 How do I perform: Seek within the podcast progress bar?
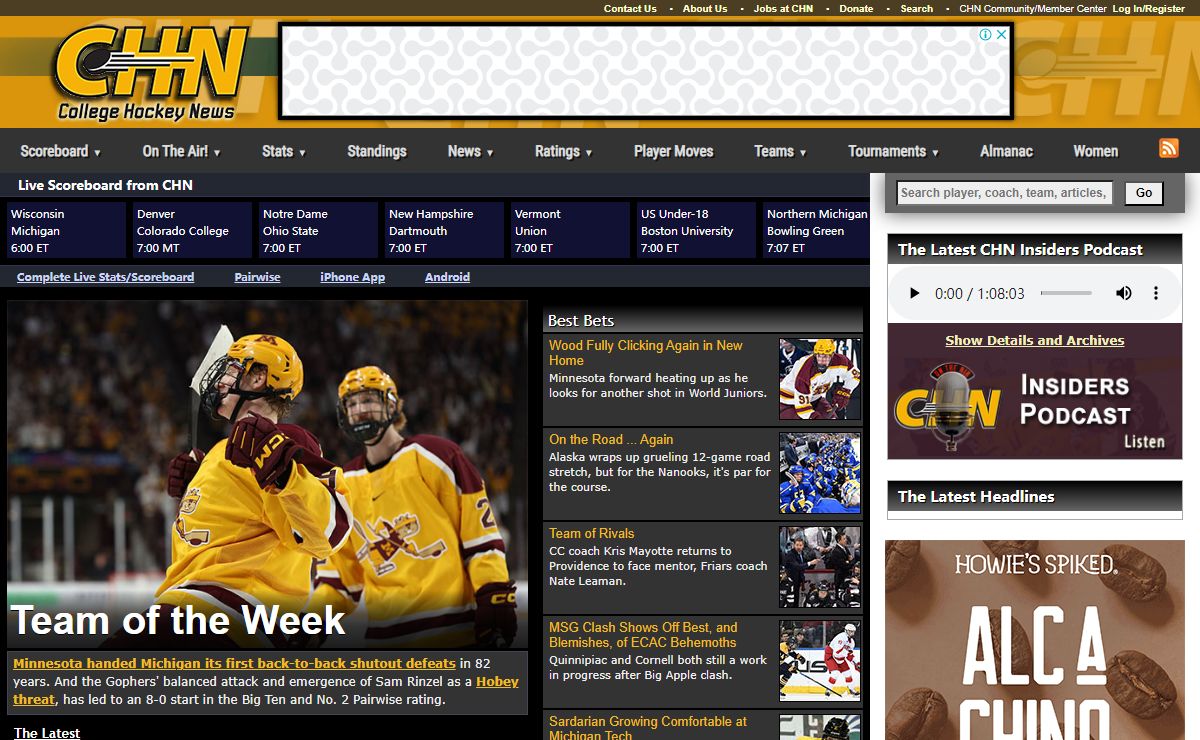coord(1066,293)
